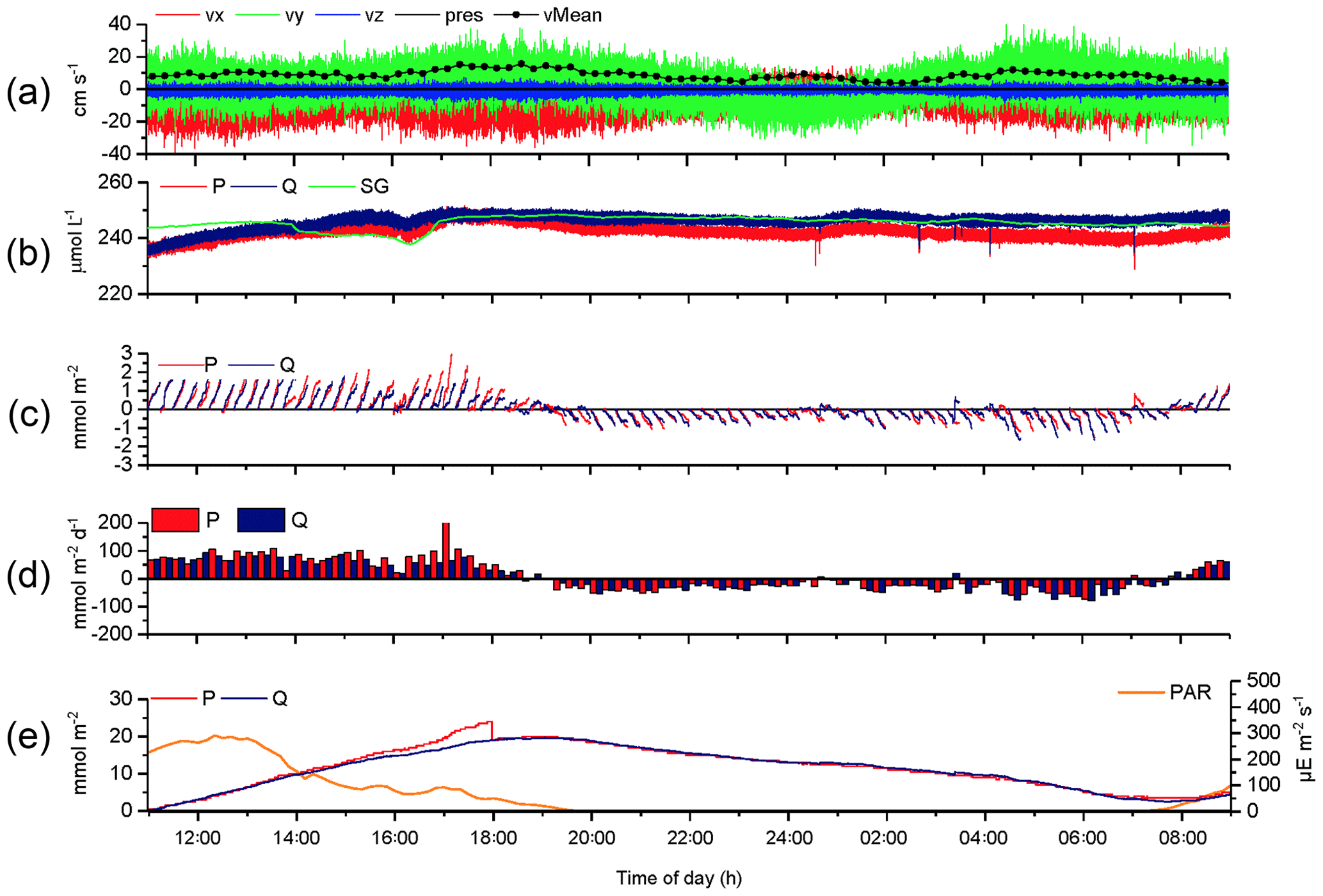Click the red P swatch in panel d

[x=175, y=520]
